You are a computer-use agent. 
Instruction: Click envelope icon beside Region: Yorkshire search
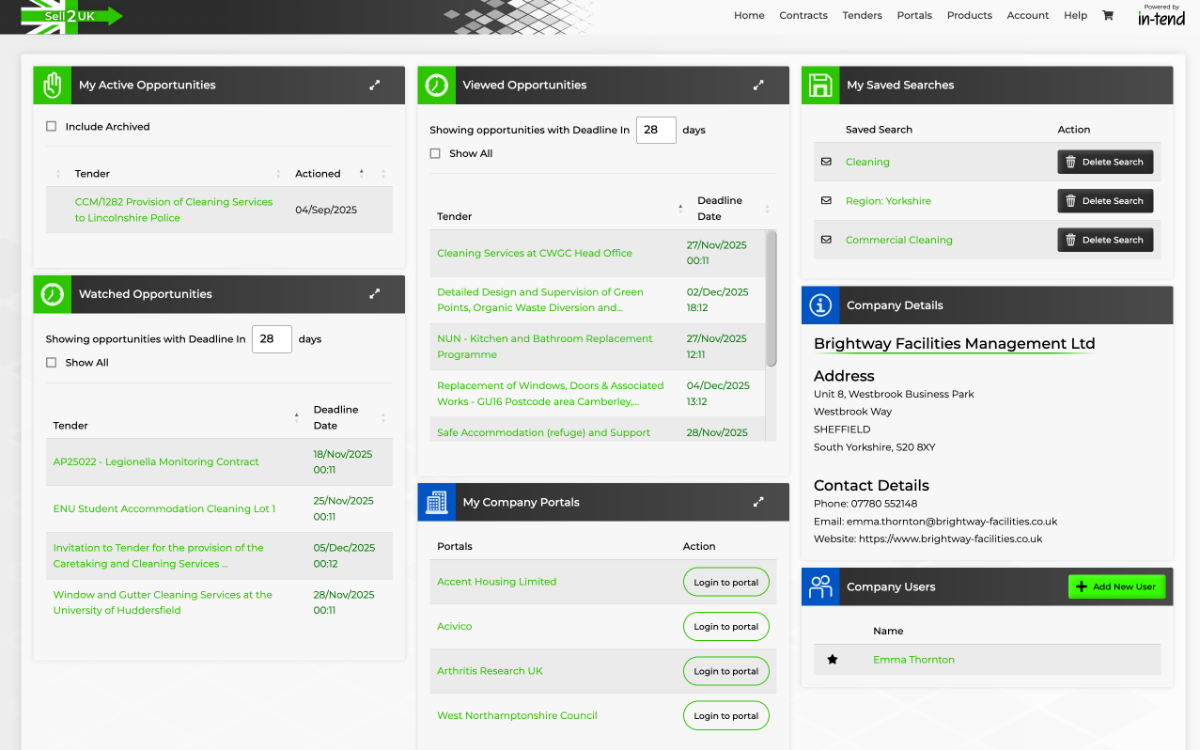point(826,201)
